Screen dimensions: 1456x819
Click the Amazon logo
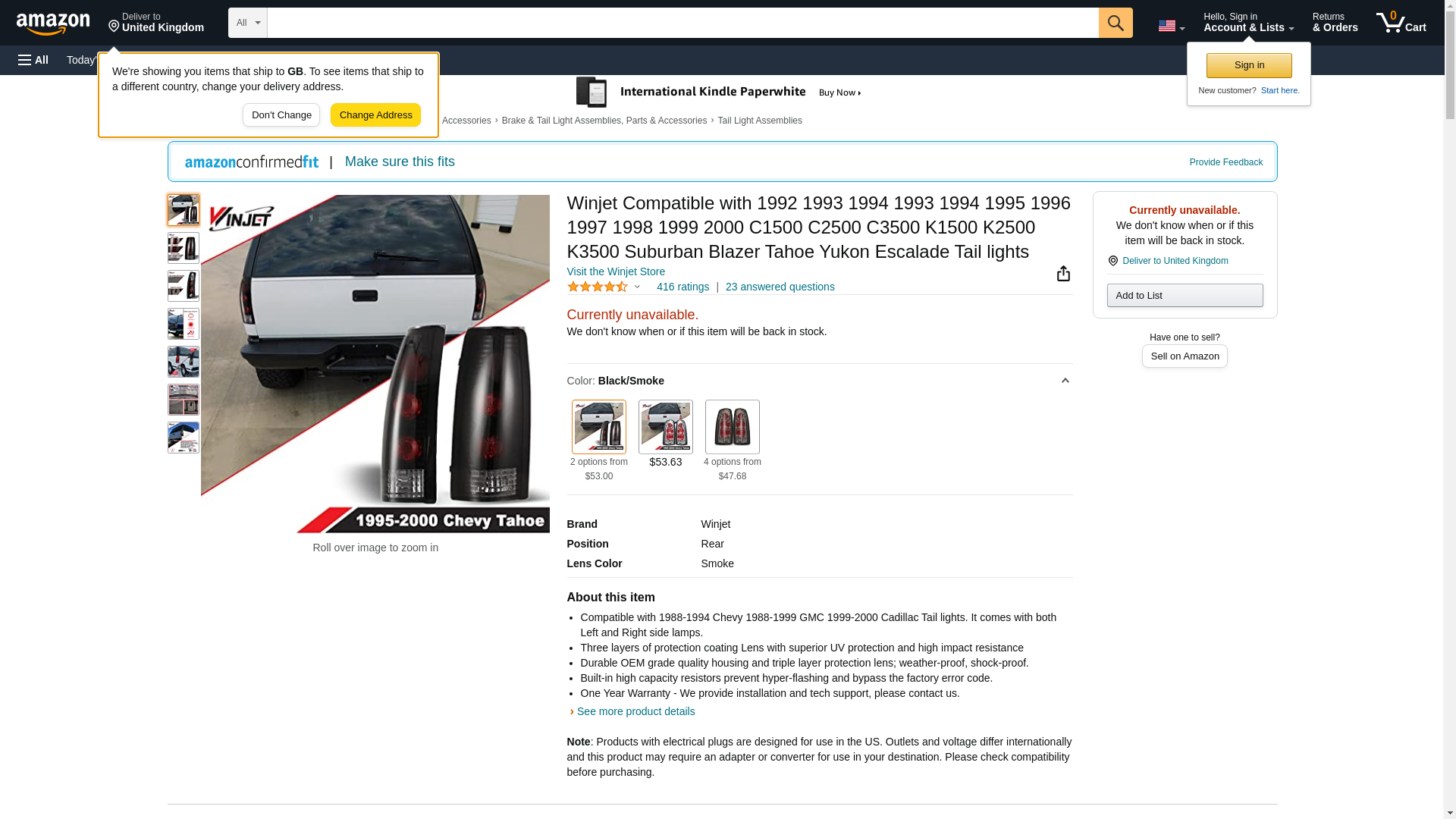point(53,24)
